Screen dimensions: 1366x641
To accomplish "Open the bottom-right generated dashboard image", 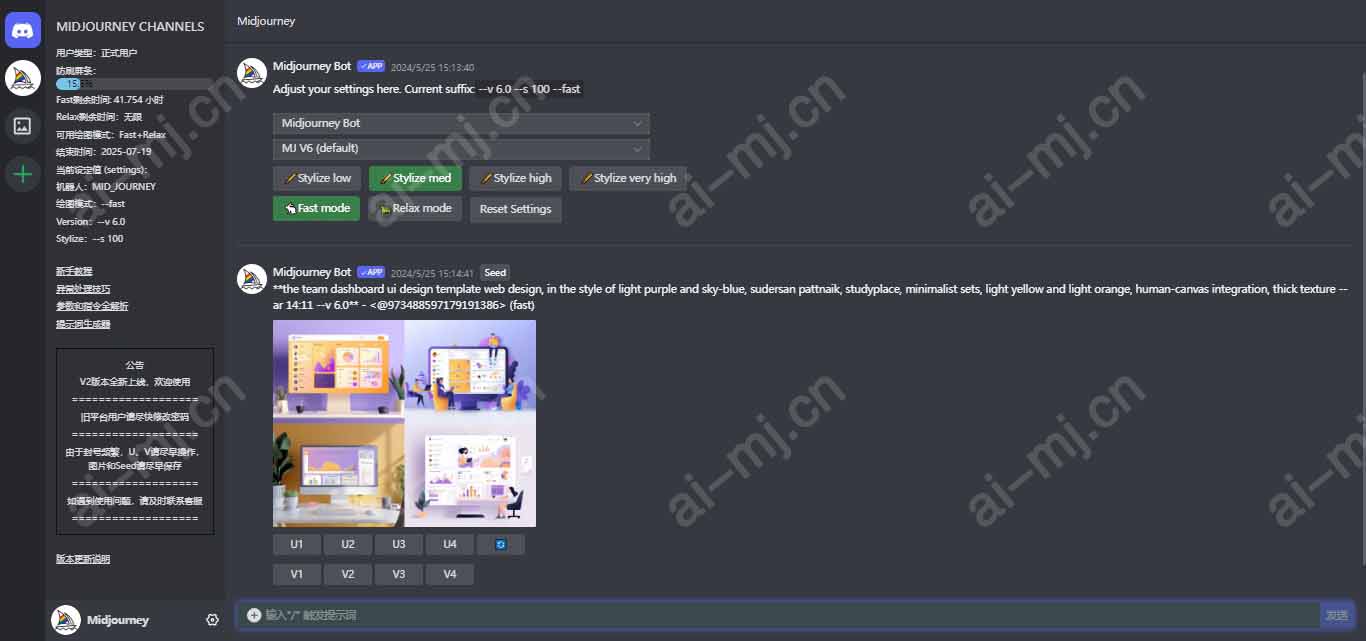I will (x=470, y=475).
